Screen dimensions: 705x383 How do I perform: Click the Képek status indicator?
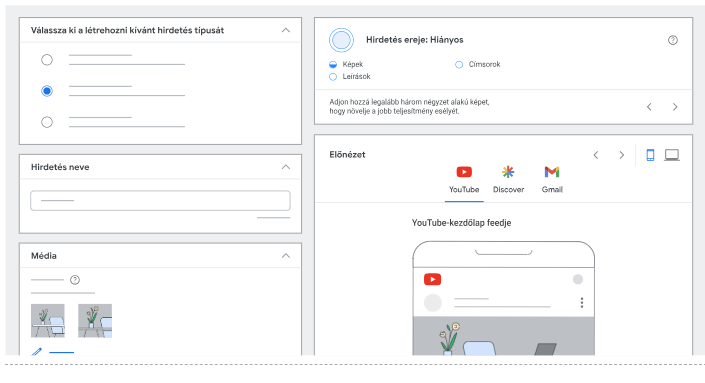tap(333, 64)
